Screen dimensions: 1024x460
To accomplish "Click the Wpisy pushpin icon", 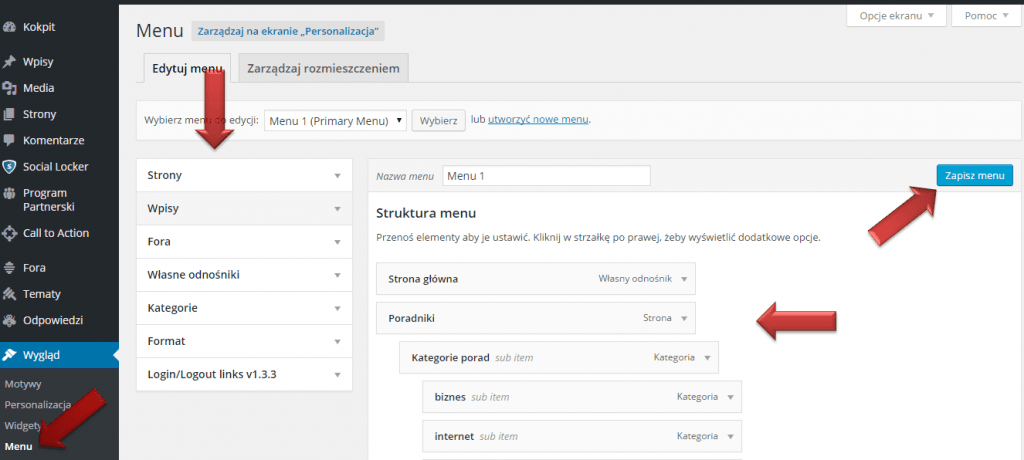I will tap(9, 63).
